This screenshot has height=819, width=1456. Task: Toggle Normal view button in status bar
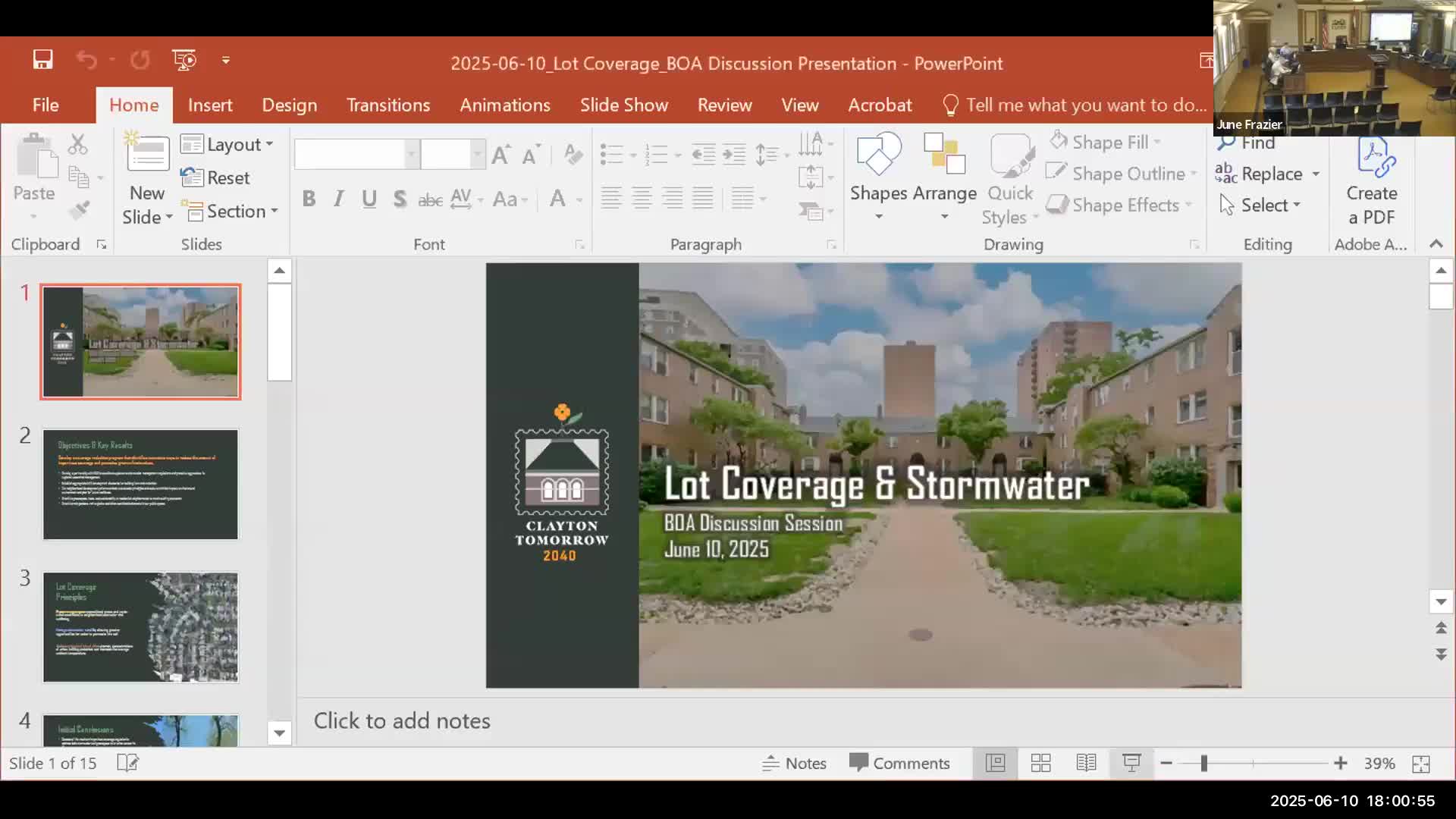point(995,763)
